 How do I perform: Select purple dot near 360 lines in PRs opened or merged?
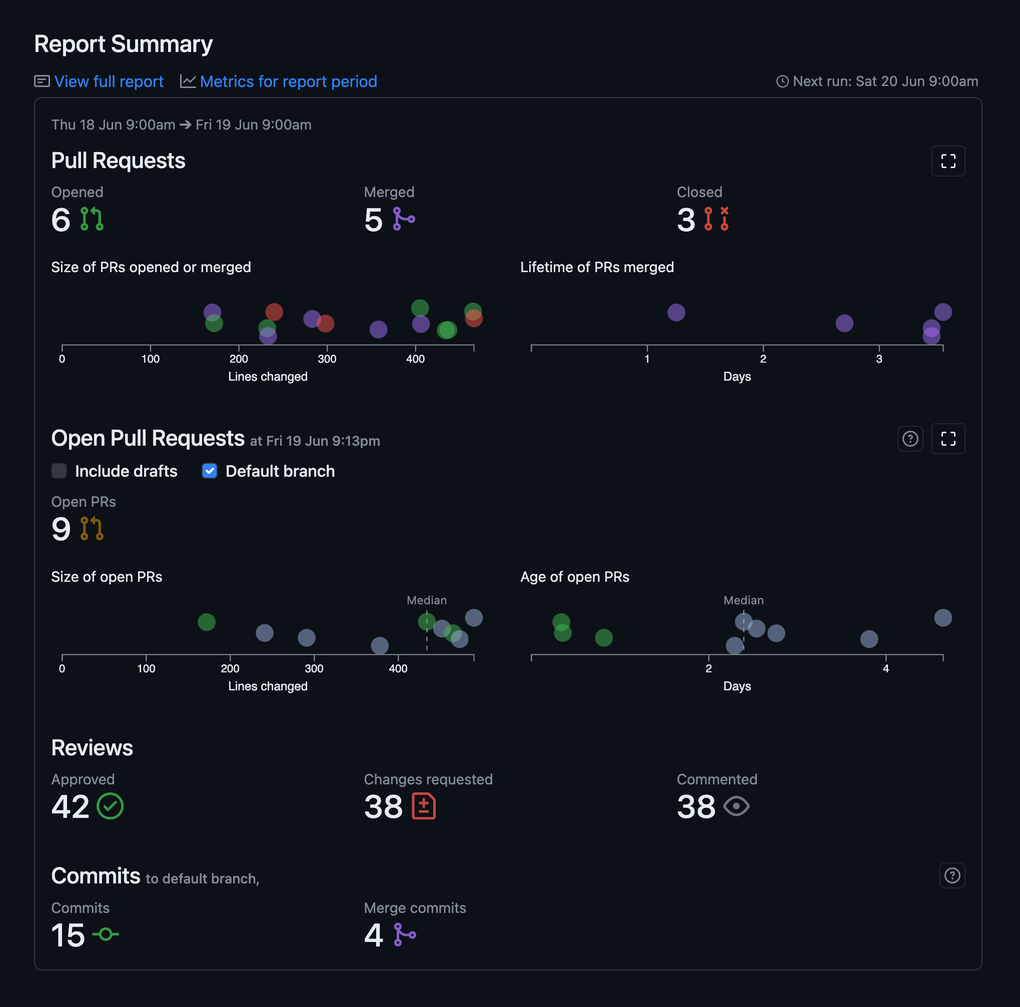click(x=379, y=330)
